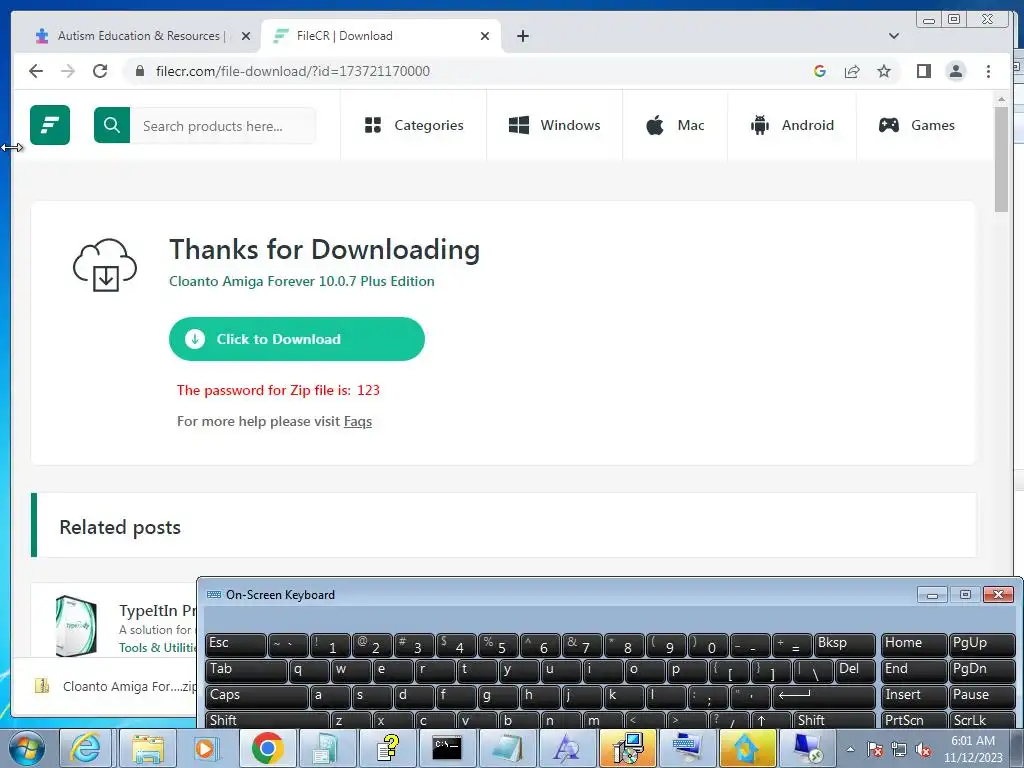This screenshot has width=1024, height=768.
Task: Click the TypeItIn product box thumbnail
Action: 76,626
